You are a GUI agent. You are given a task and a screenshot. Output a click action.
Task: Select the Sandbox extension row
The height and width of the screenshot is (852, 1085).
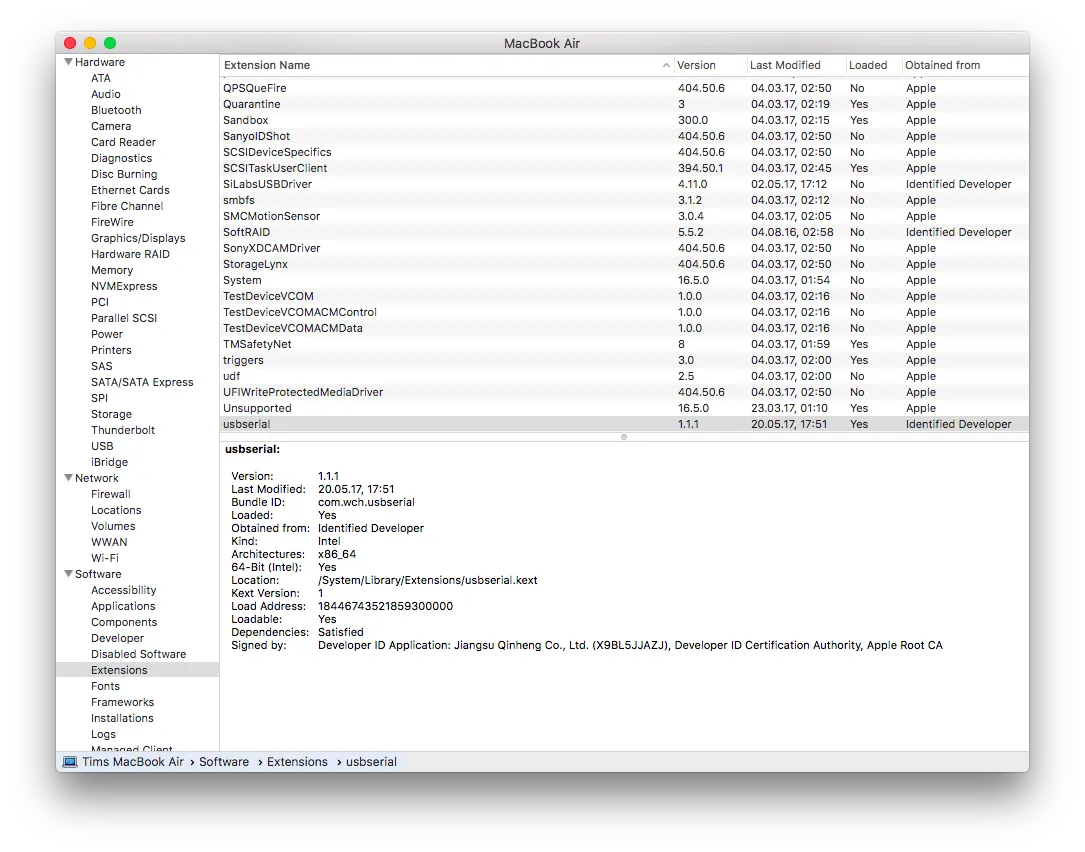click(x=624, y=120)
